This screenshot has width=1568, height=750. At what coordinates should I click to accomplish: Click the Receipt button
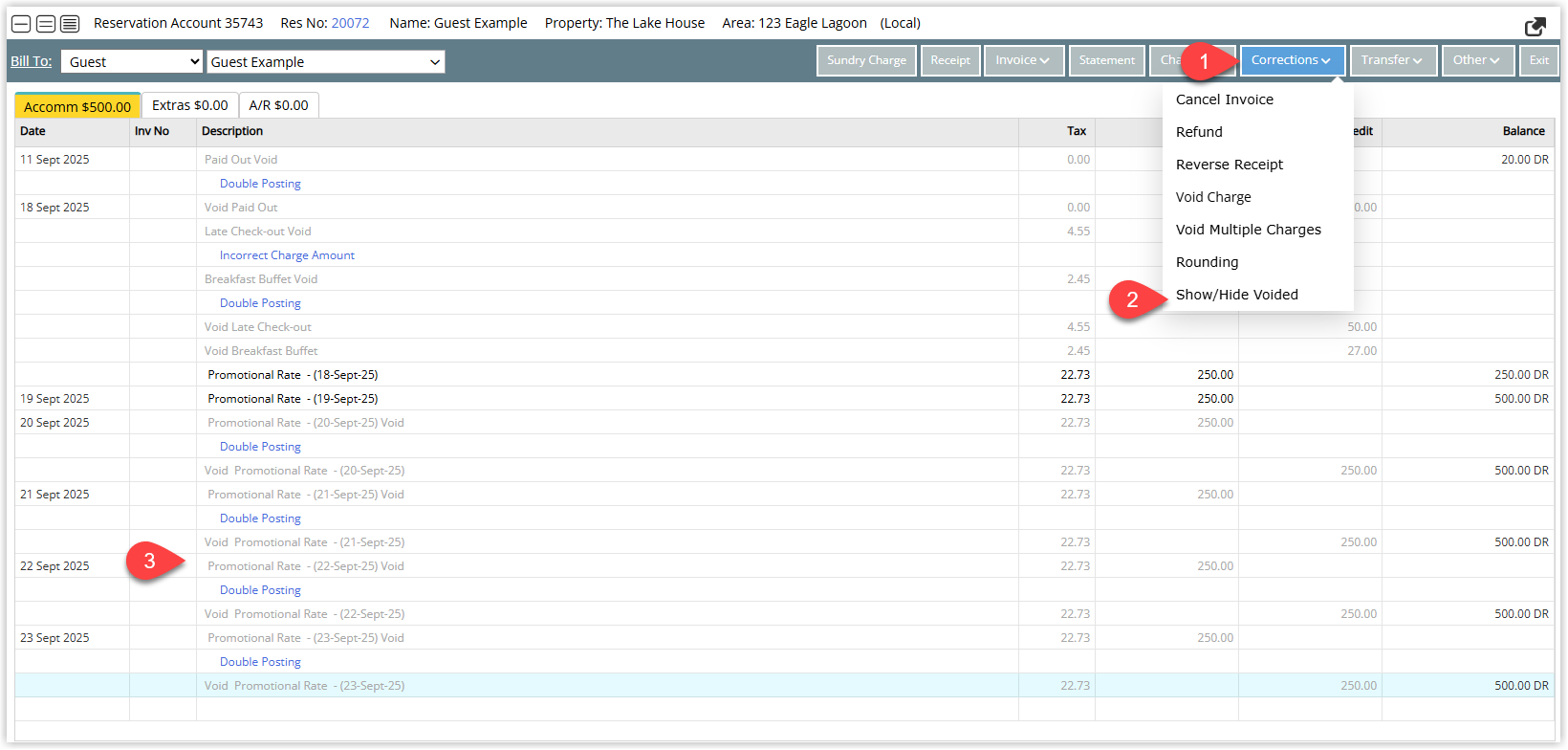[950, 60]
